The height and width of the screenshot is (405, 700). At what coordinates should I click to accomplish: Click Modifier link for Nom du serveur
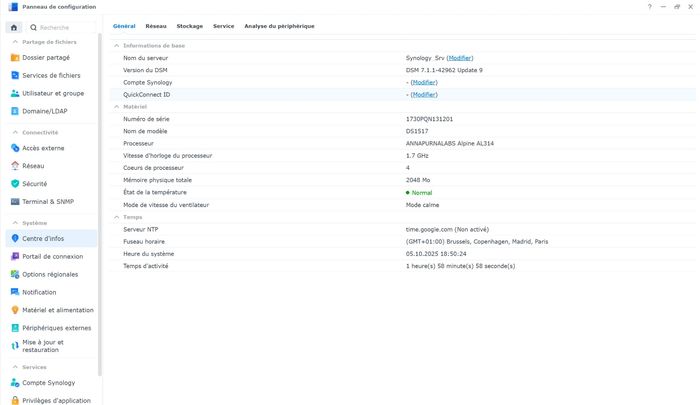coord(460,58)
